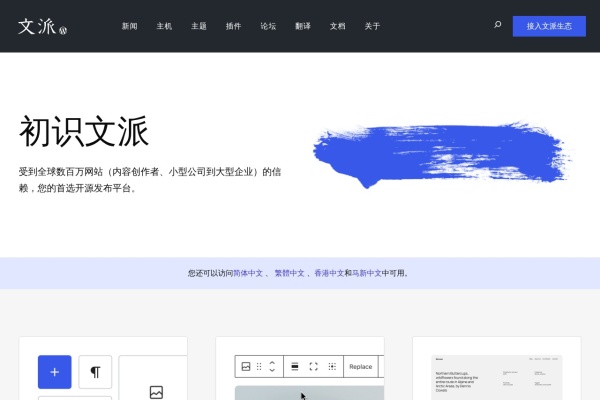Click the drag handle dots icon
The image size is (600, 400).
click(259, 366)
